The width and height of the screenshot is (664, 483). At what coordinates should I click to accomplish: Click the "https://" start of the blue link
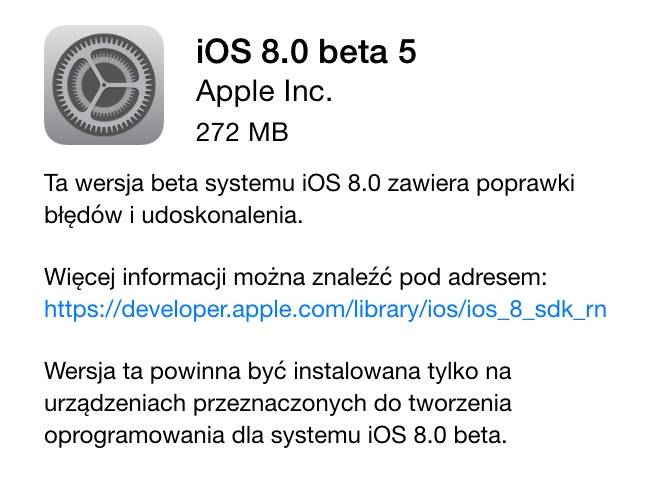(82, 310)
